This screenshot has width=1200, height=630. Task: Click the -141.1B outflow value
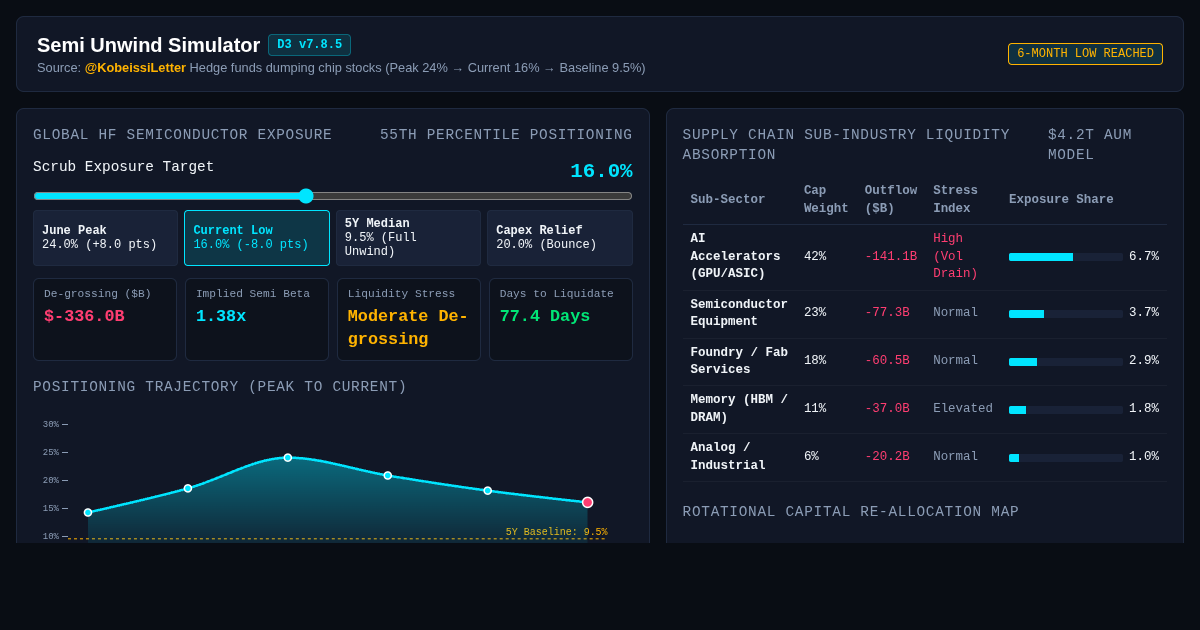[x=891, y=257]
